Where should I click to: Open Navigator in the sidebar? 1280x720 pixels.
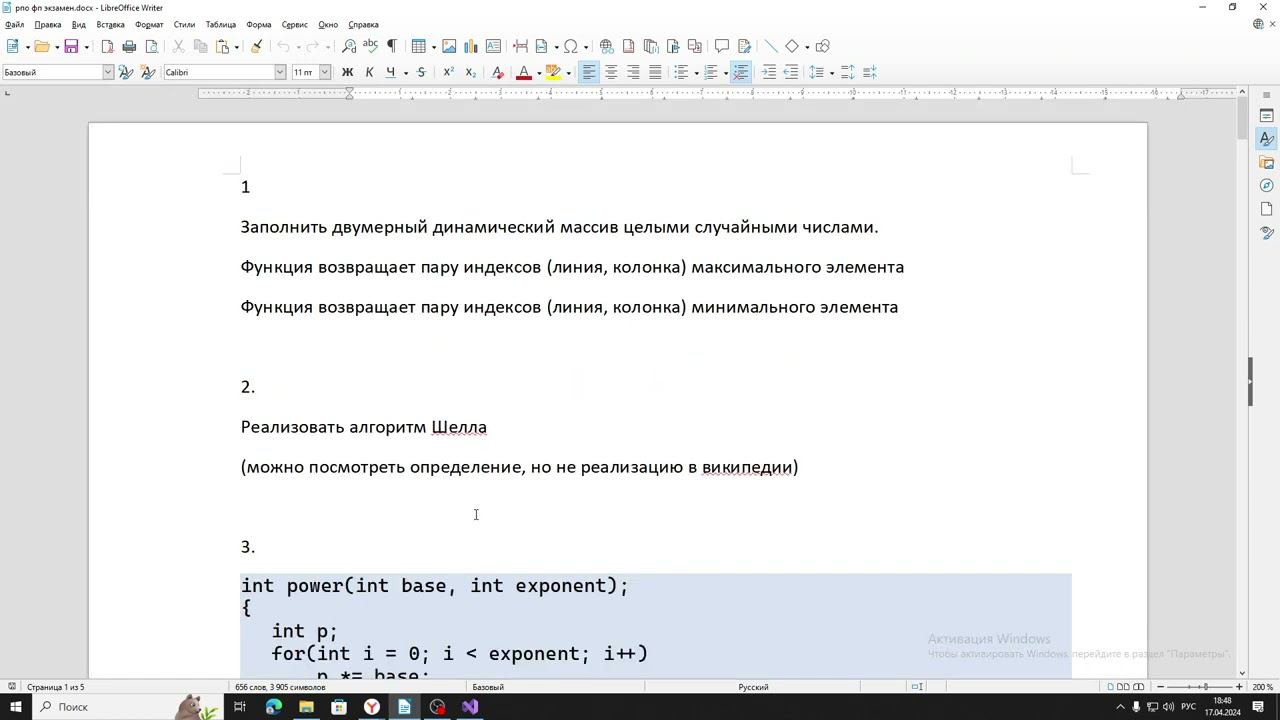tap(1266, 186)
